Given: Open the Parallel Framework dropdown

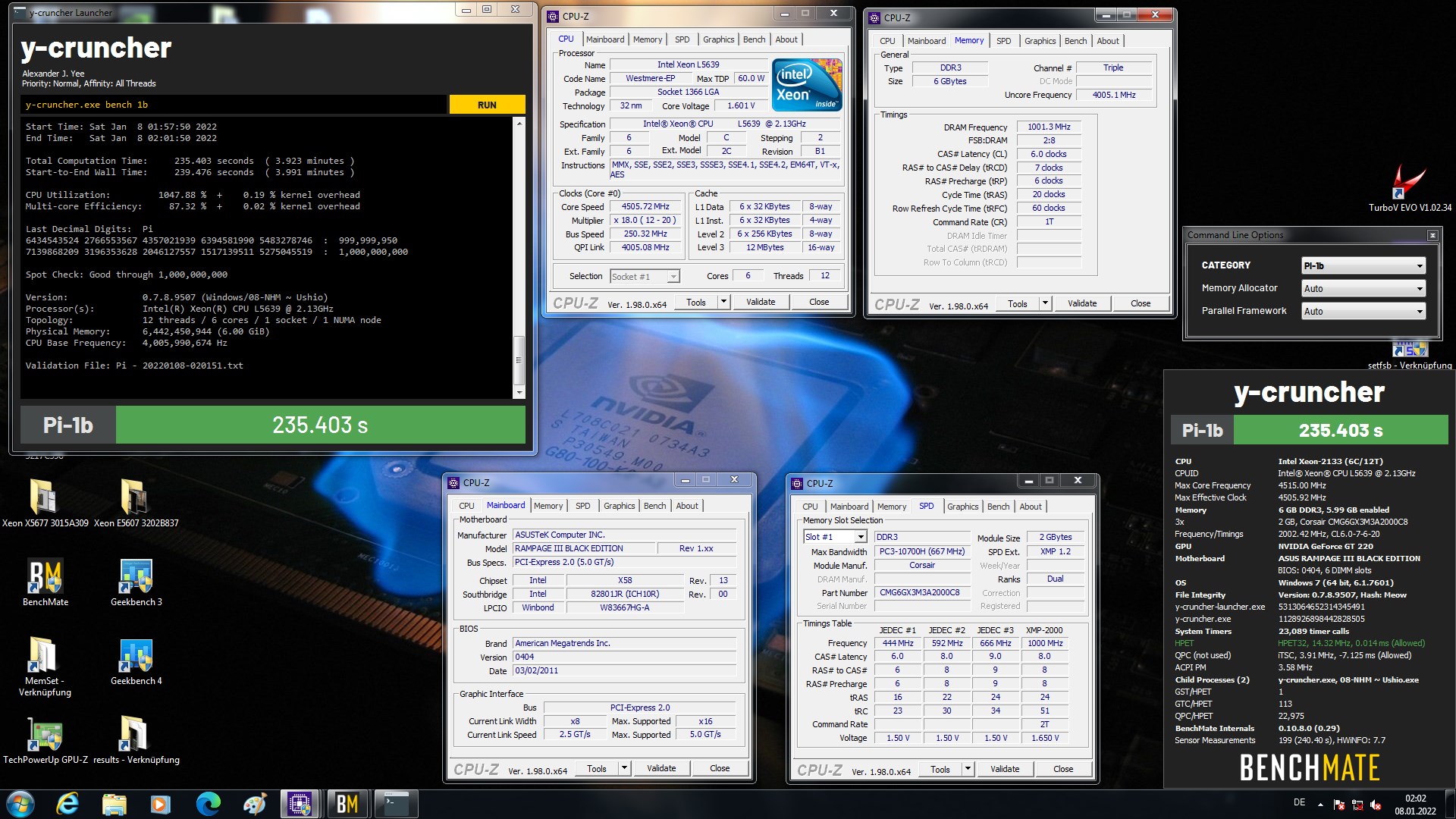Looking at the screenshot, I should [x=1363, y=311].
